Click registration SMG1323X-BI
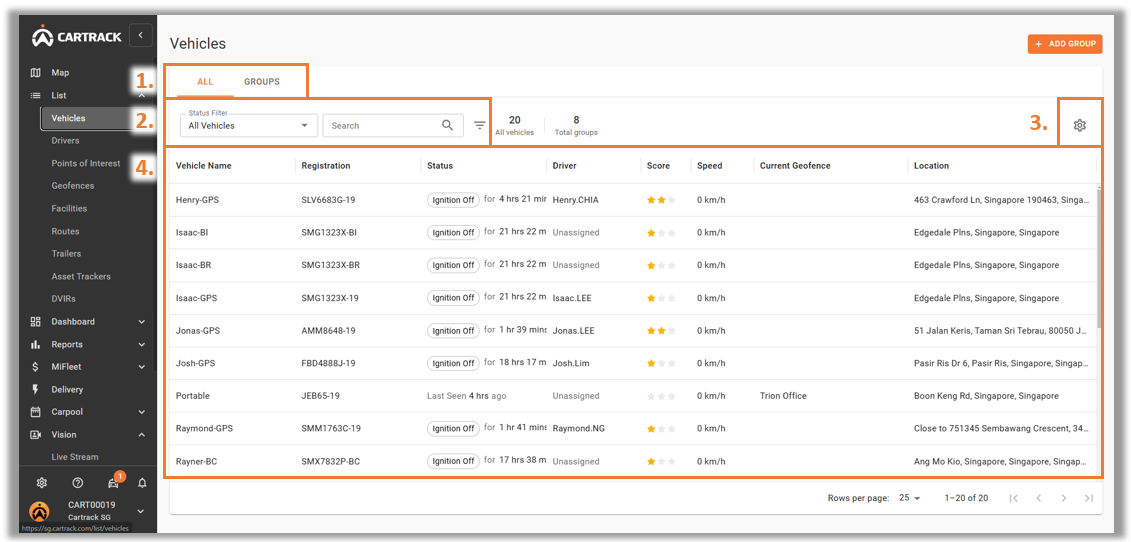The image size is (1131, 542). 329,232
